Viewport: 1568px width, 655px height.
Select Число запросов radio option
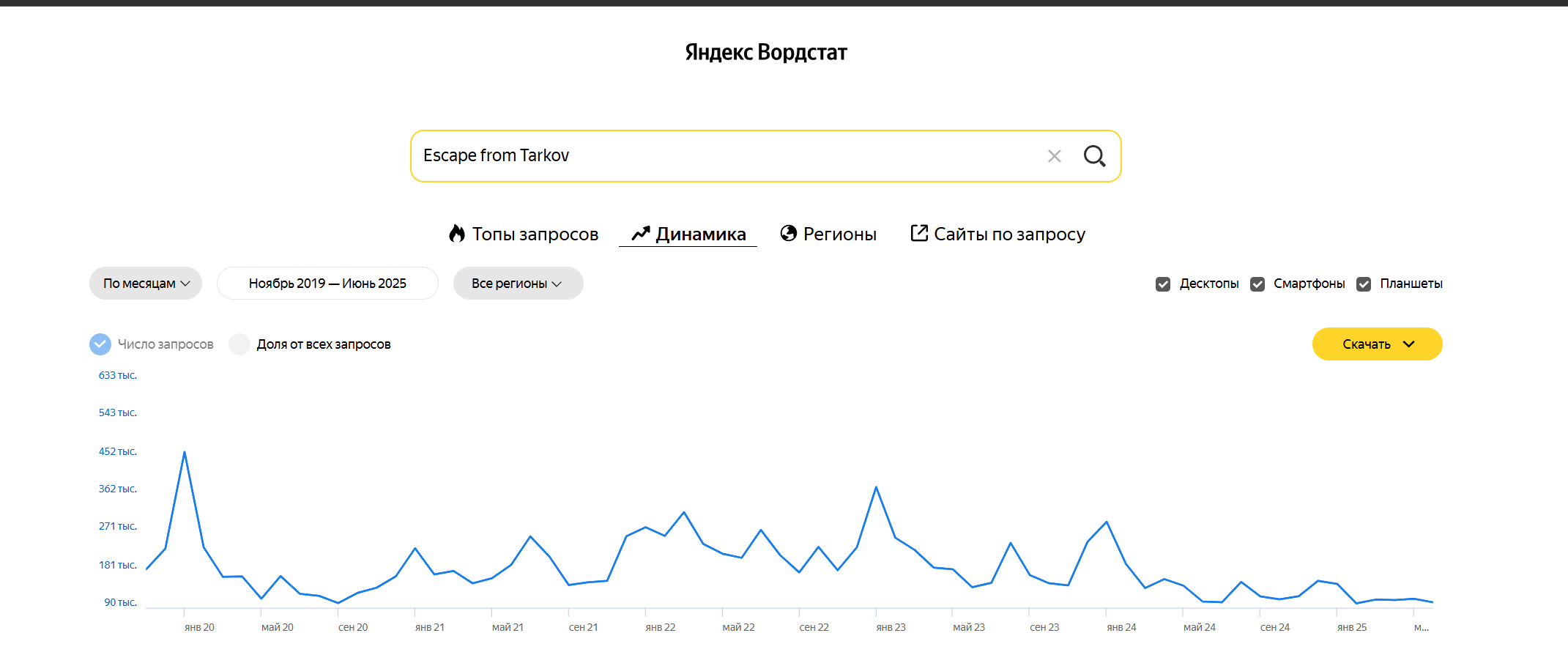pos(100,344)
